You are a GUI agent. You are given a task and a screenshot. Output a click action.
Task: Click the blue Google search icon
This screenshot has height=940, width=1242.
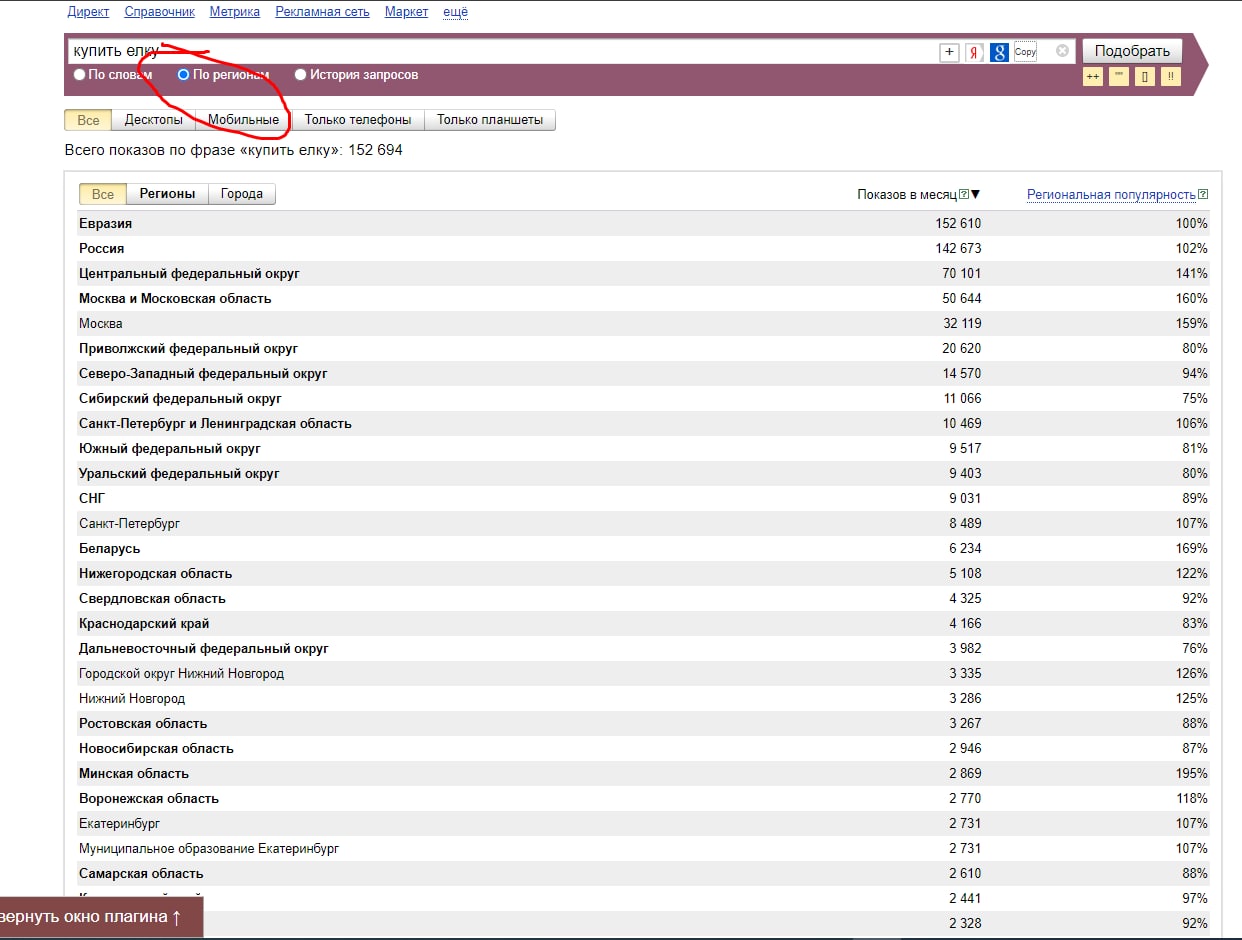coord(999,52)
